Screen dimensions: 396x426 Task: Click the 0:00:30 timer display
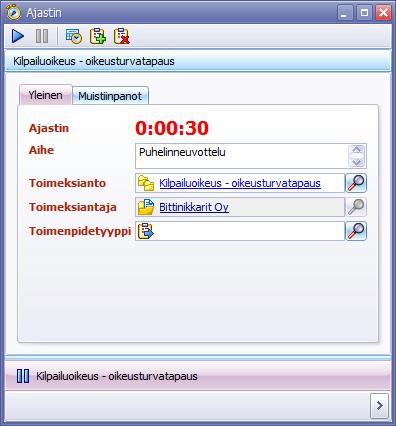[x=172, y=128]
